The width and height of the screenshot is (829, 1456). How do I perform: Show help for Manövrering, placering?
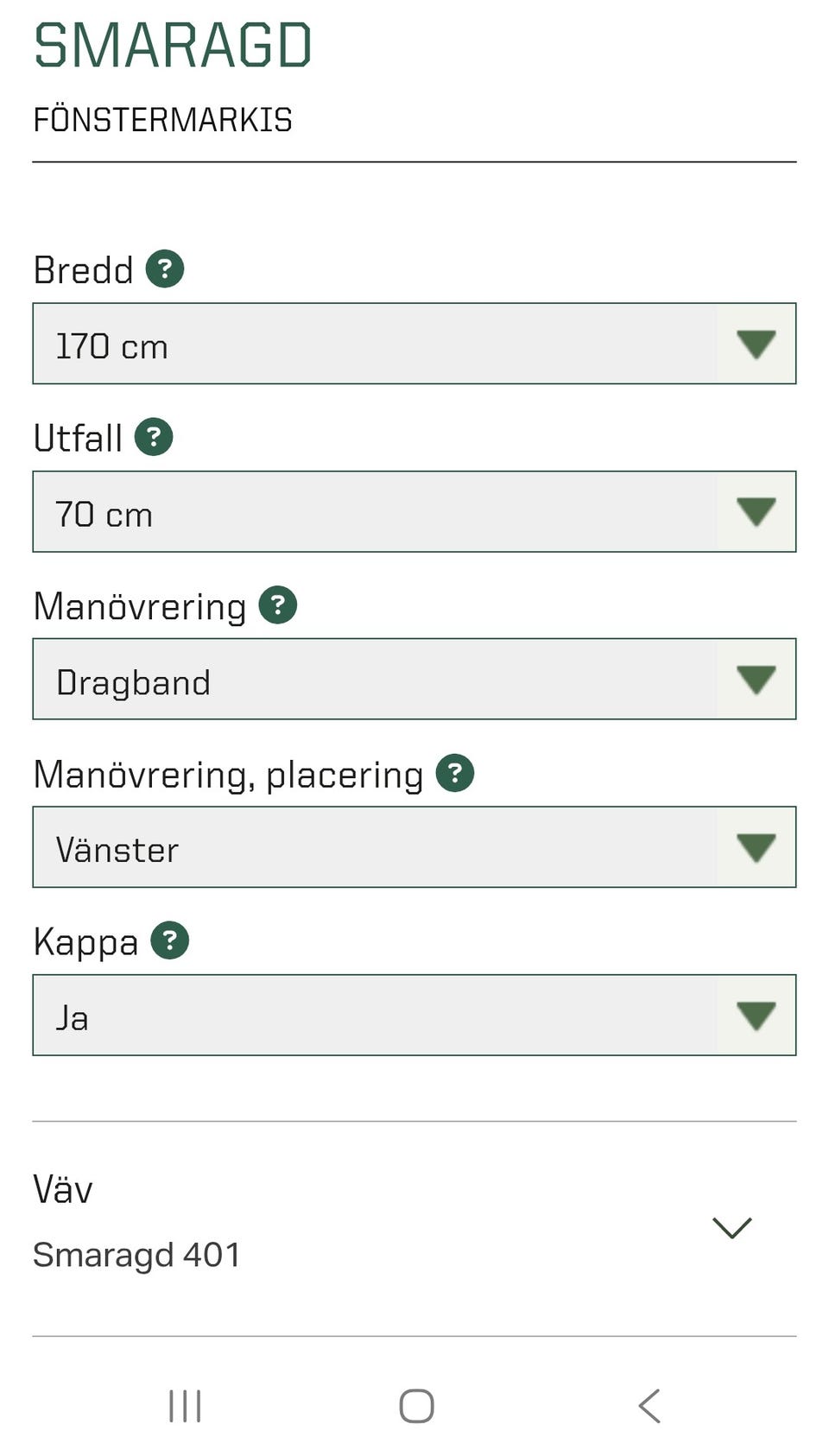455,773
